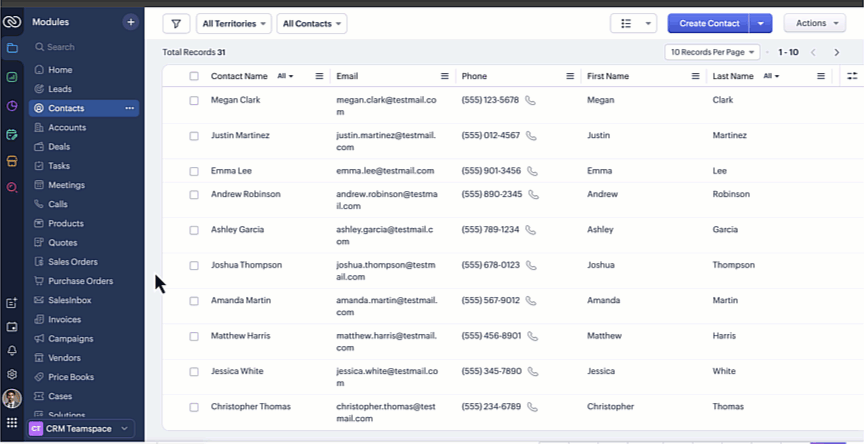Screen dimensions: 864x444
Task: Navigate to the Leads module
Action: pos(60,89)
